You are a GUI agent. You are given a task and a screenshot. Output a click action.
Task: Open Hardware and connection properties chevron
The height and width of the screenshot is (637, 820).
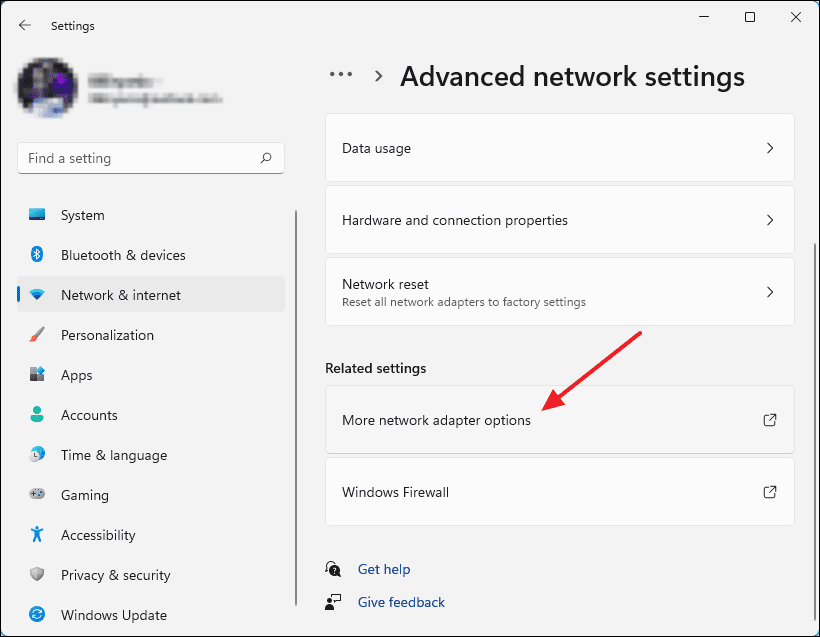(x=770, y=220)
